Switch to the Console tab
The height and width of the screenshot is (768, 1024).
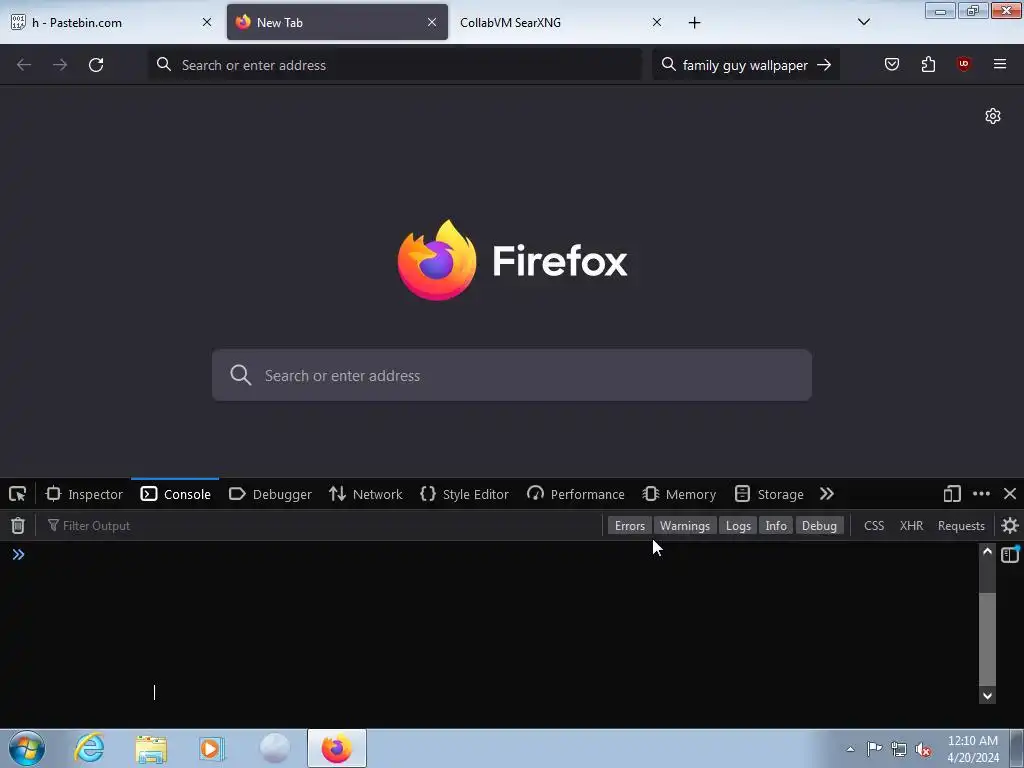point(176,494)
